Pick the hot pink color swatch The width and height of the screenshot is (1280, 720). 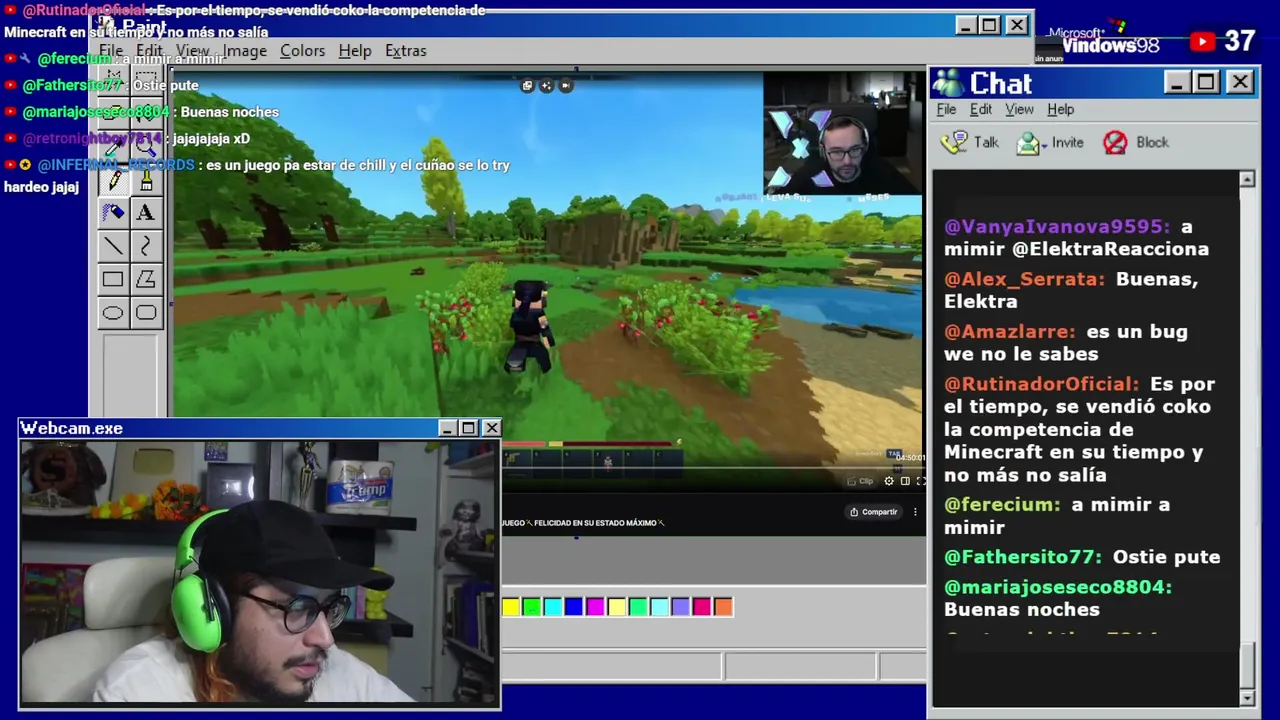702,607
